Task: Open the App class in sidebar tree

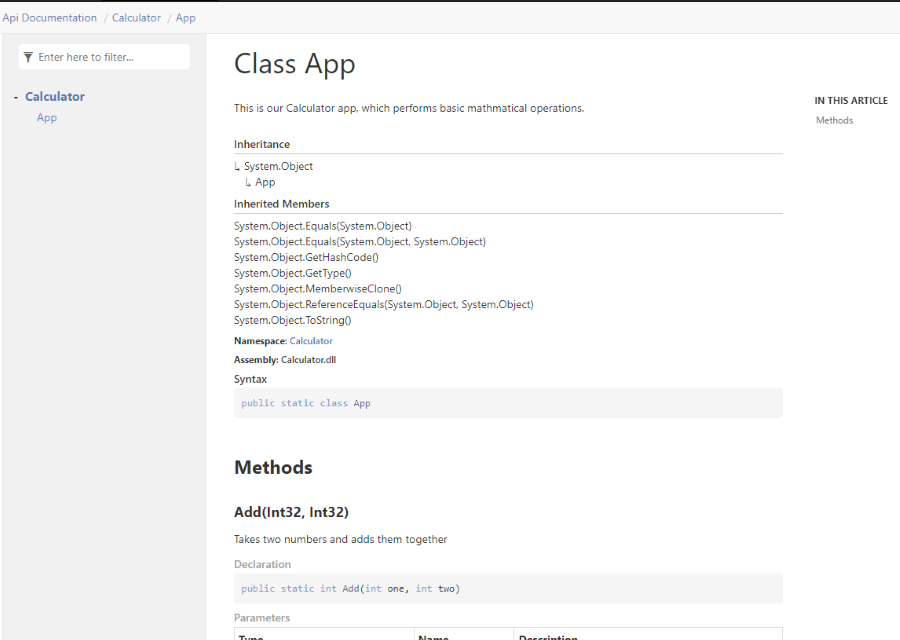Action: [x=47, y=118]
